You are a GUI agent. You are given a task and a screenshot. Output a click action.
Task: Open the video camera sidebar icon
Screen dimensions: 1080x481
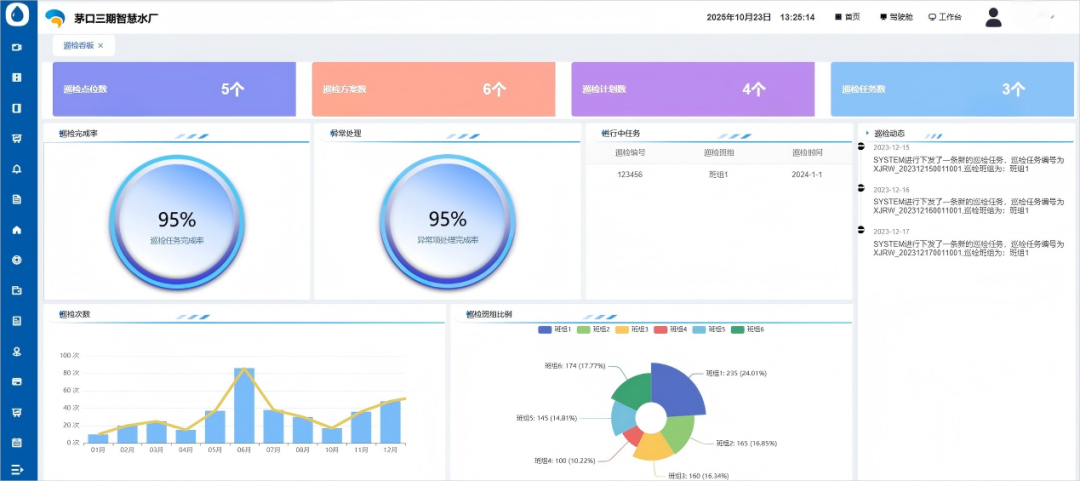[17, 48]
